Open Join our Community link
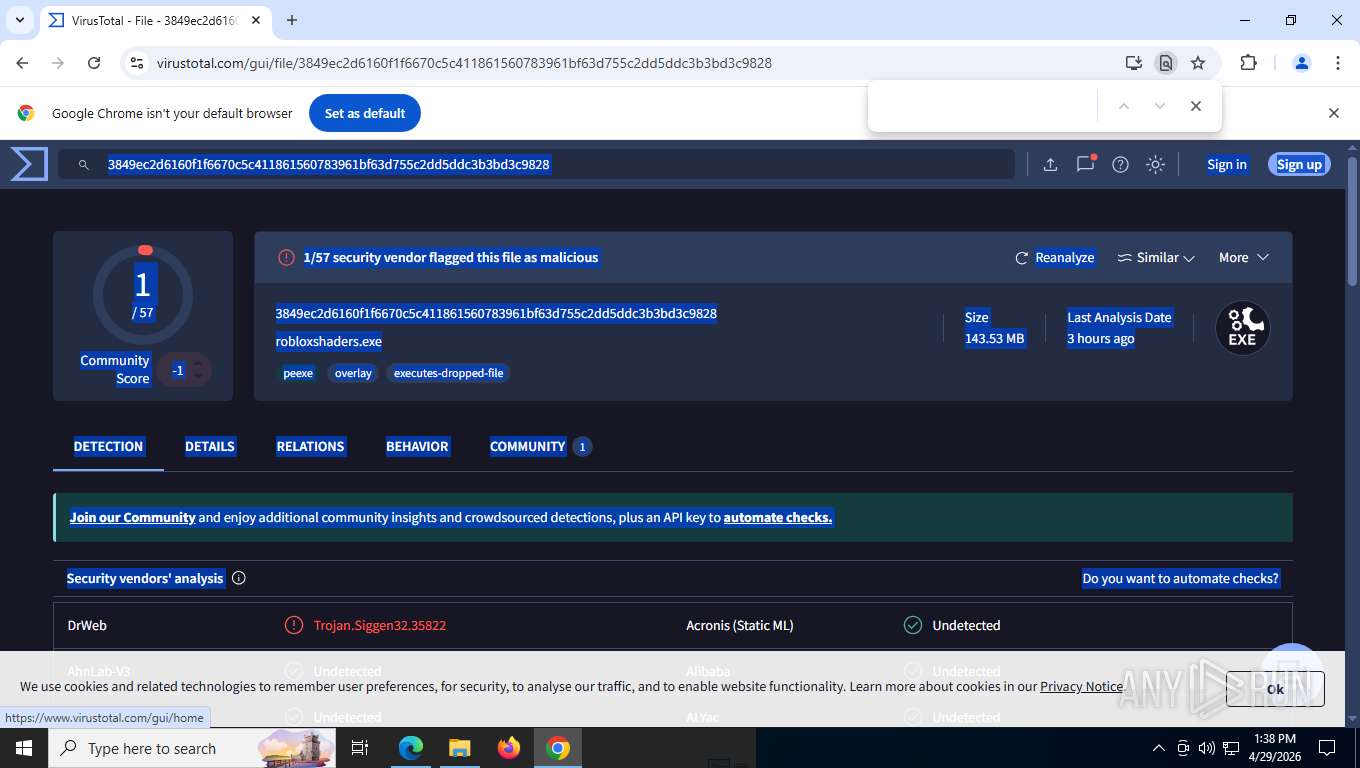The height and width of the screenshot is (768, 1360). click(x=132, y=517)
